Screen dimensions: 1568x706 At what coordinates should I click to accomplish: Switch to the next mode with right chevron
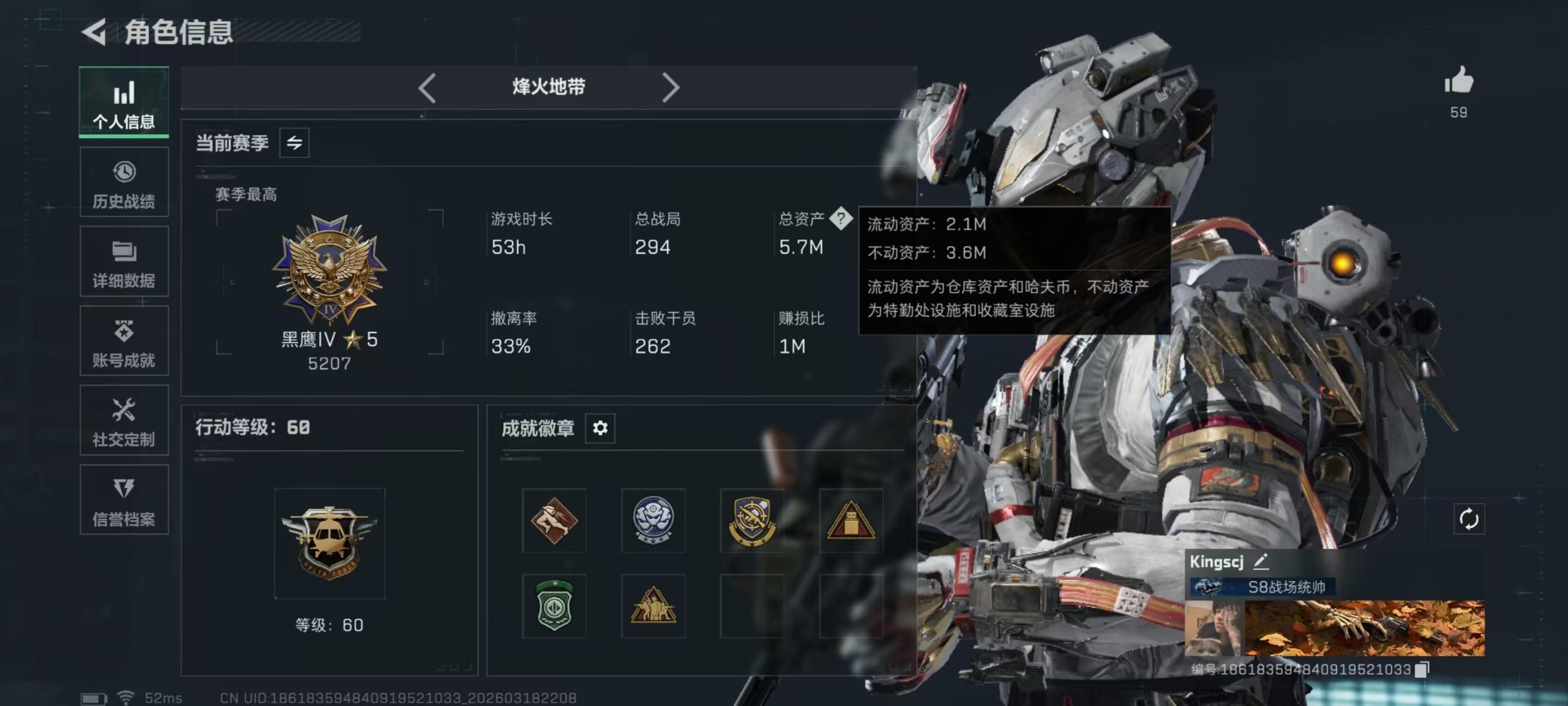tap(670, 88)
